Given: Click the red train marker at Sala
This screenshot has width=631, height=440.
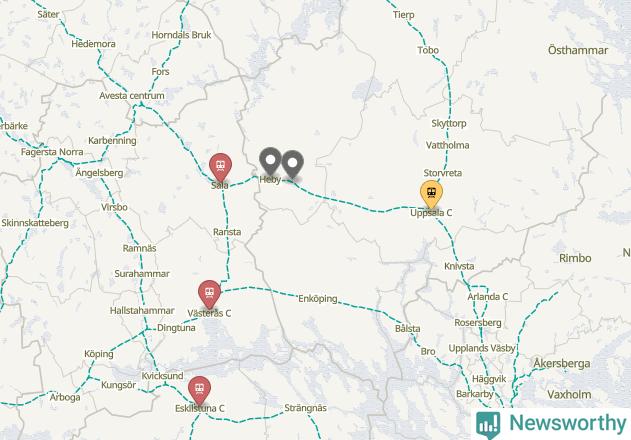Looking at the screenshot, I should 220,167.
